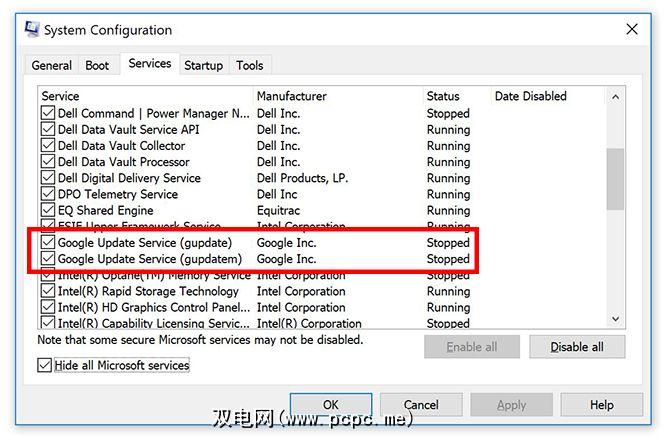The height and width of the screenshot is (442, 670).
Task: Sort by Date Disabled column header
Action: (x=549, y=96)
